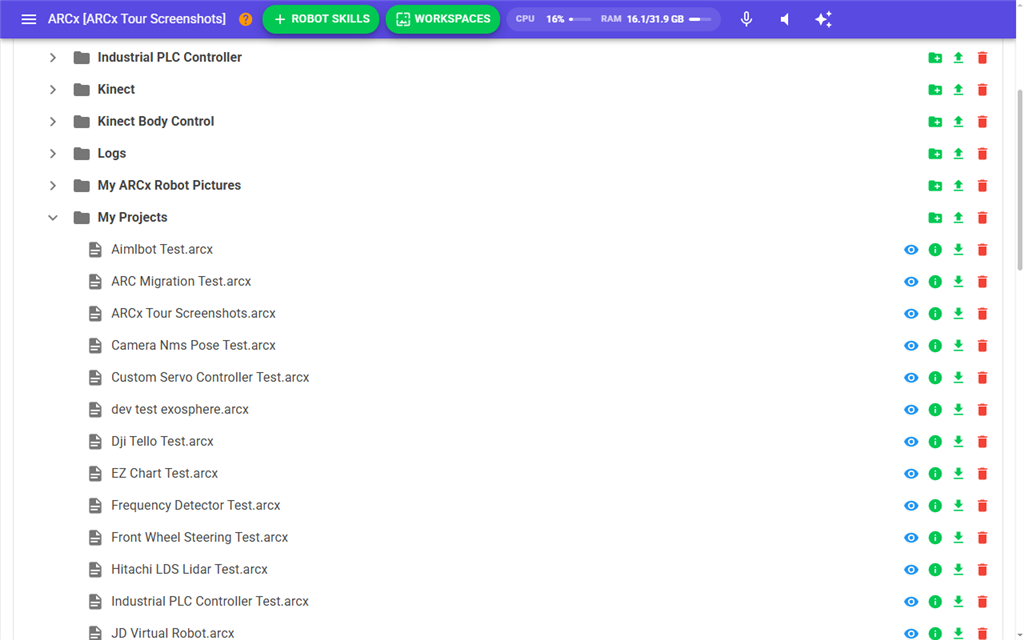Screen dimensions: 1024x640
Task: Click ARCx project title in header
Action: coord(136,19)
